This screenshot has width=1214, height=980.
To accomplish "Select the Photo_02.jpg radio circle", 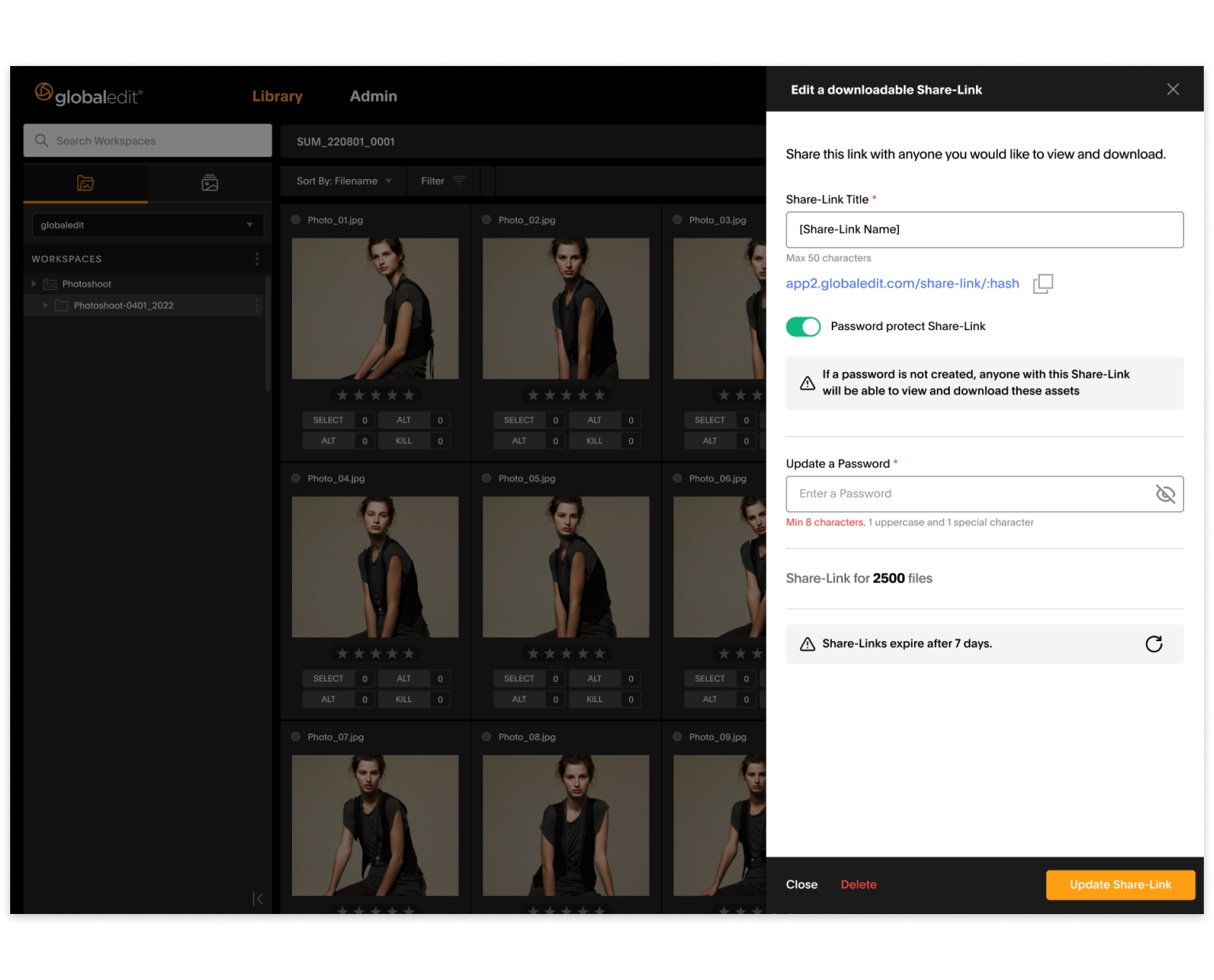I will (x=486, y=220).
